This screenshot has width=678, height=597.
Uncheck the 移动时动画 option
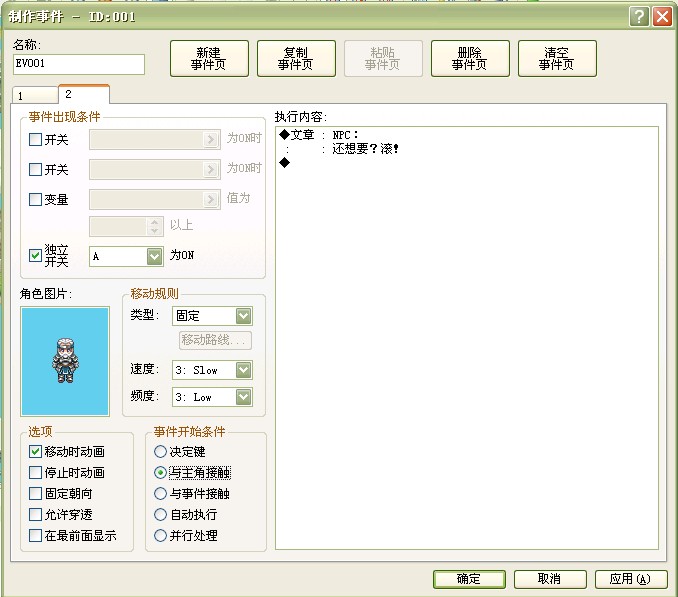pyautogui.click(x=35, y=451)
